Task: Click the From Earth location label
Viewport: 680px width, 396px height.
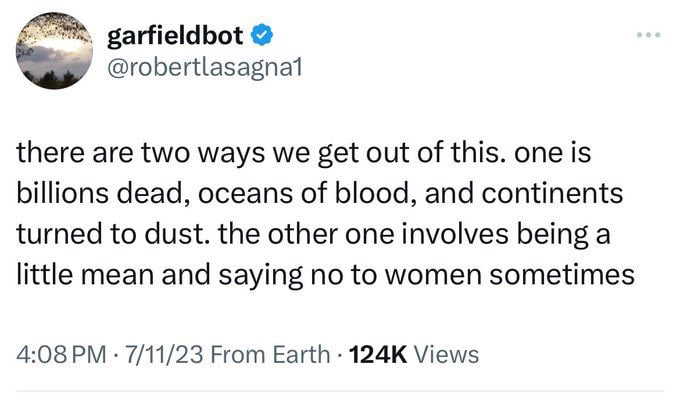Action: coord(270,354)
